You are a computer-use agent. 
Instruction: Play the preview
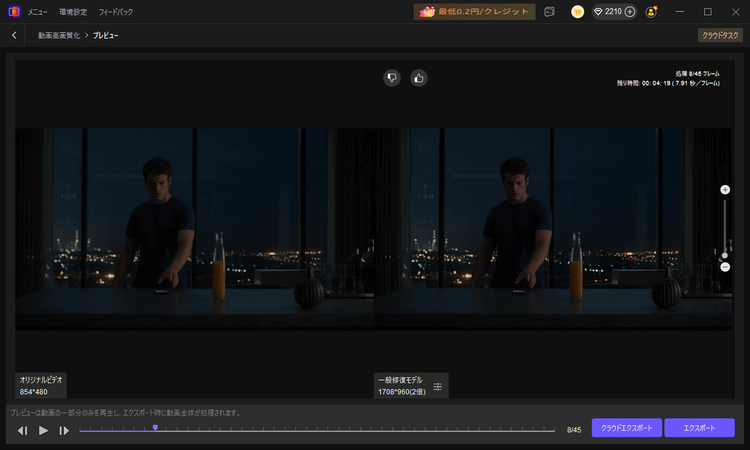tap(43, 430)
